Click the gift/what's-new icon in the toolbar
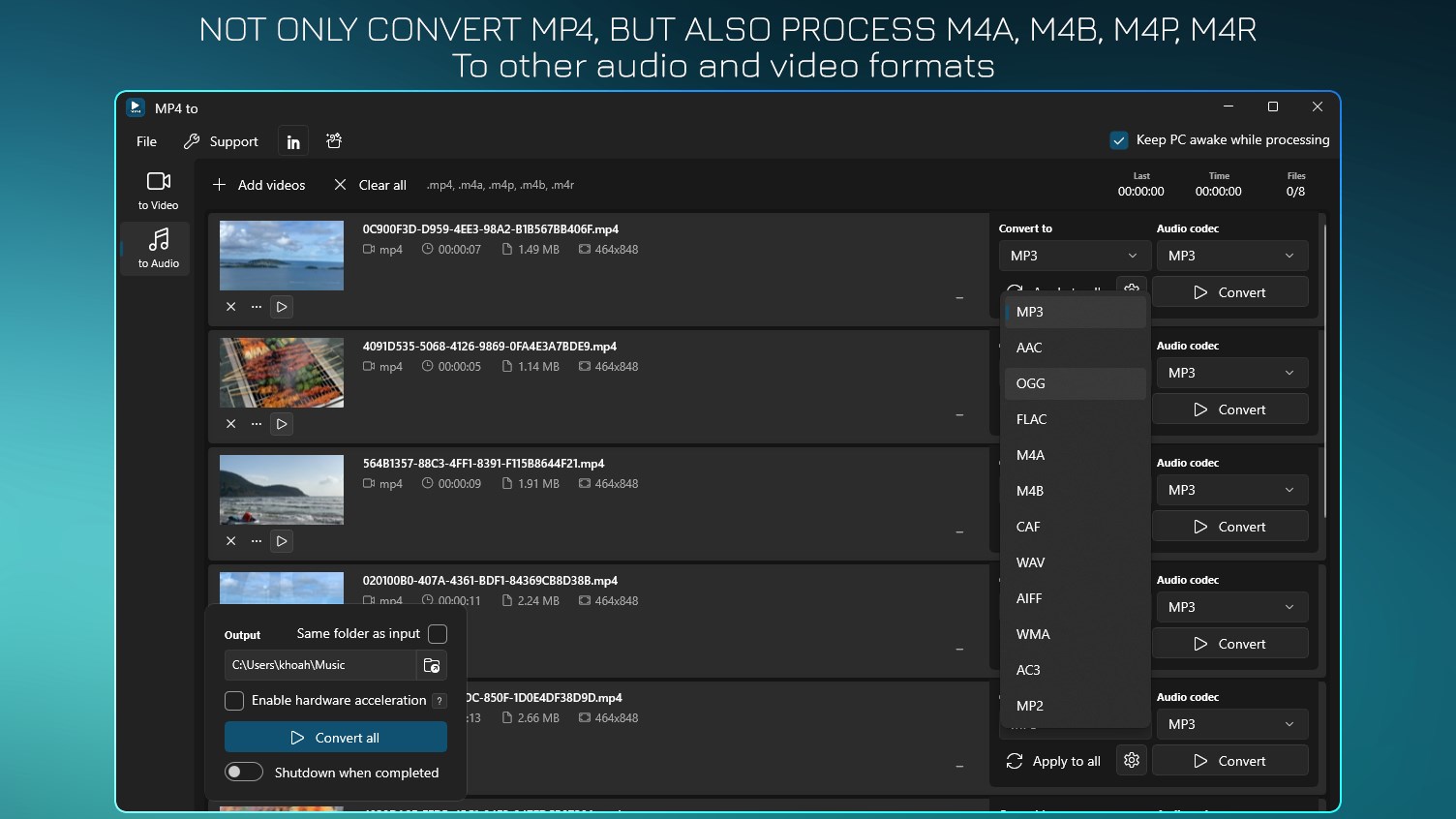 click(x=333, y=140)
